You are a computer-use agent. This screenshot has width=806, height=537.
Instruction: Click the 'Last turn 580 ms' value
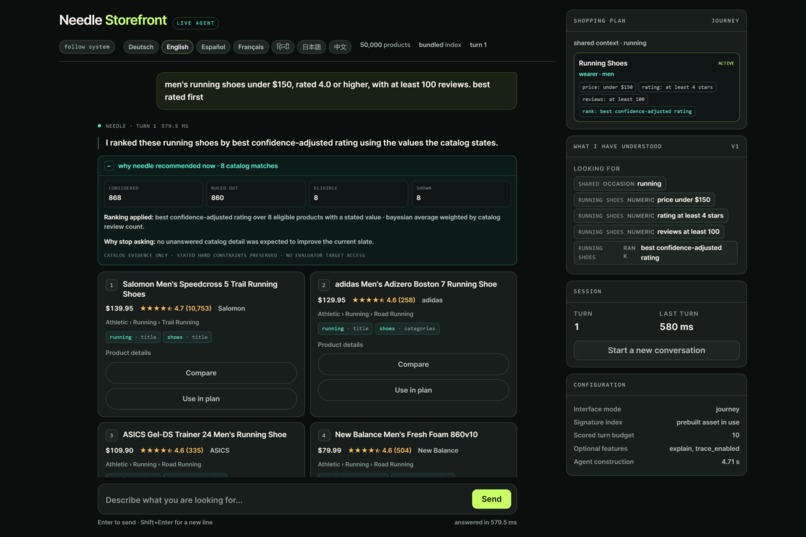pos(676,327)
